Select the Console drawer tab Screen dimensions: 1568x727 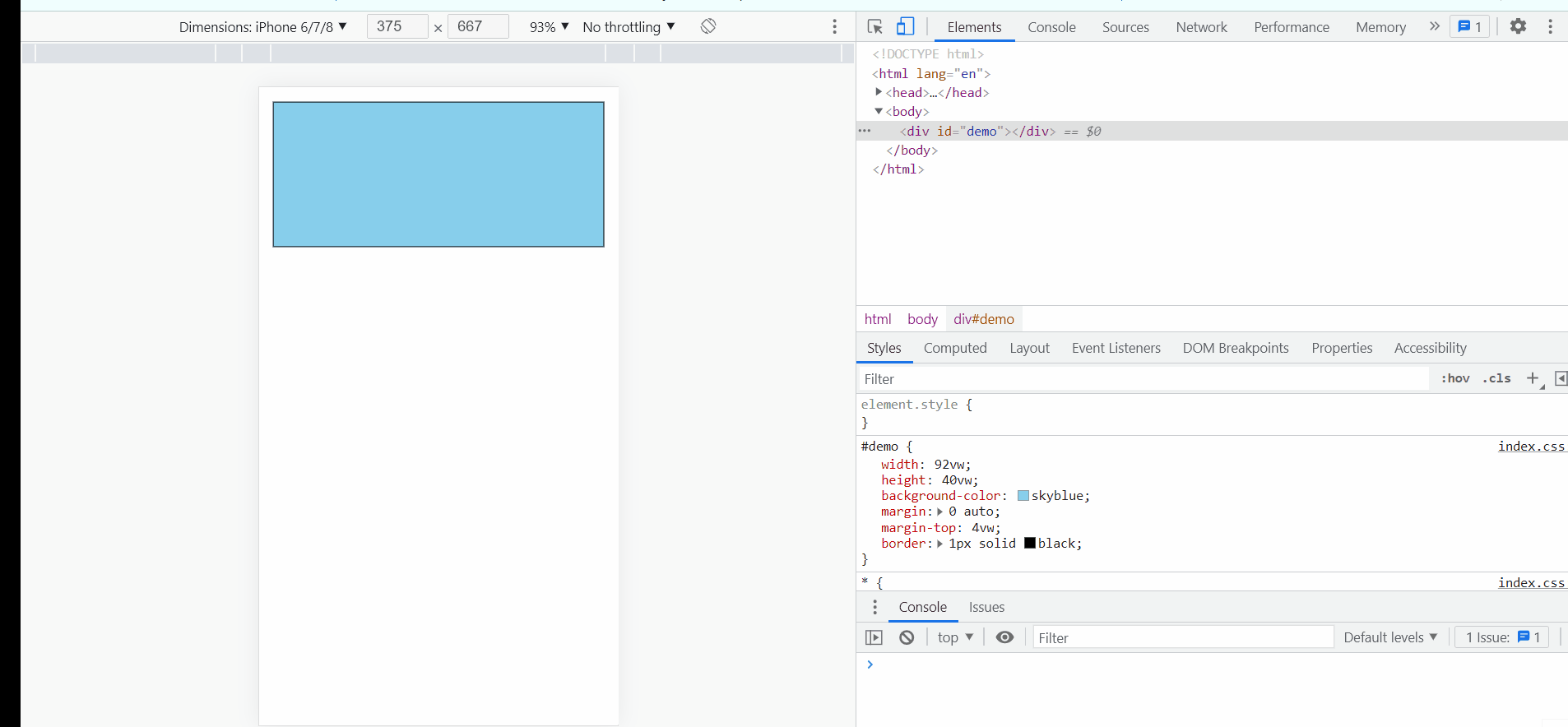tap(922, 607)
